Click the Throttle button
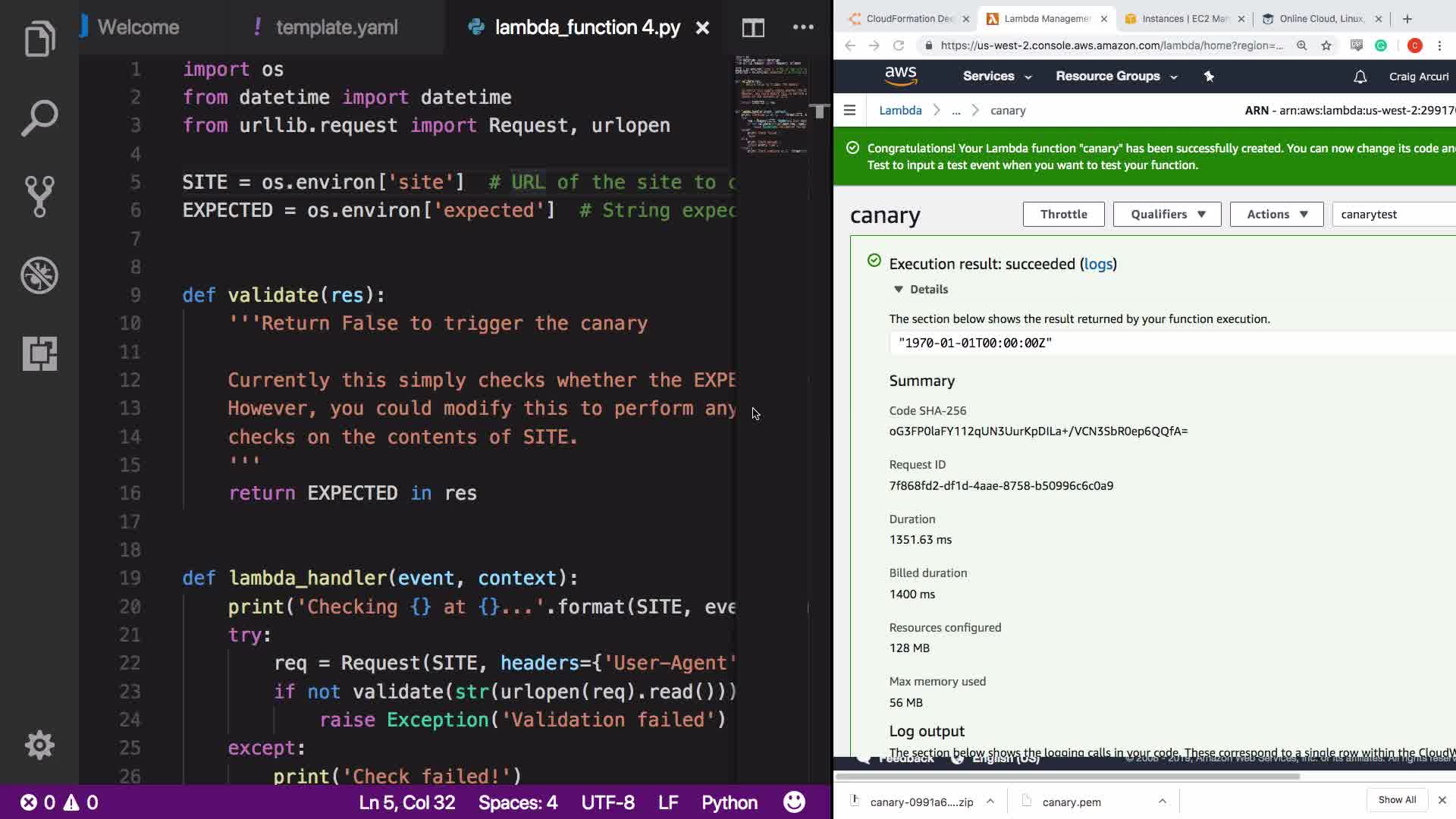Viewport: 1456px width, 819px height. (x=1063, y=215)
